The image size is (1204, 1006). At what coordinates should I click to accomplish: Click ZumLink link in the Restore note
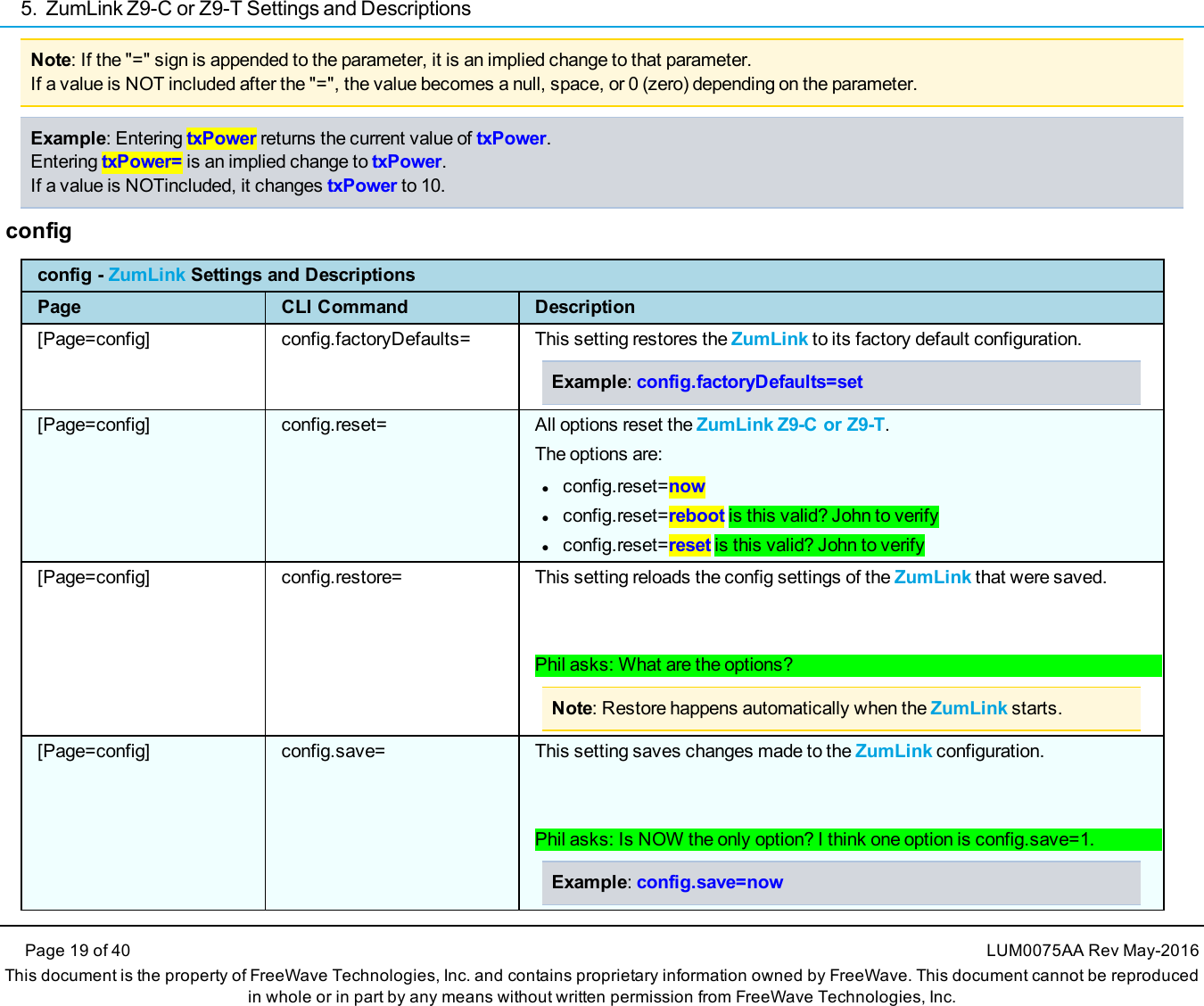pyautogui.click(x=969, y=708)
